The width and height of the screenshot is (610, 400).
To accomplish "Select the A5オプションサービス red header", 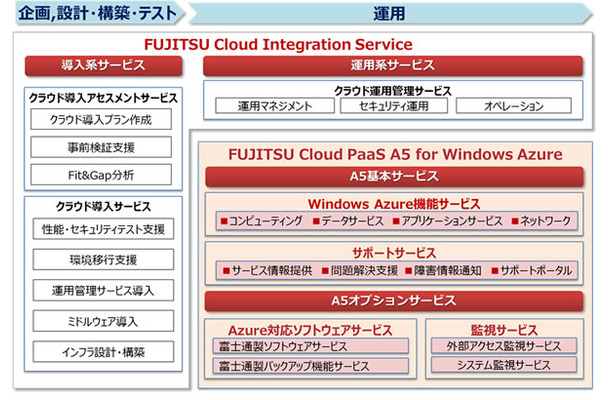I will 394,301.
